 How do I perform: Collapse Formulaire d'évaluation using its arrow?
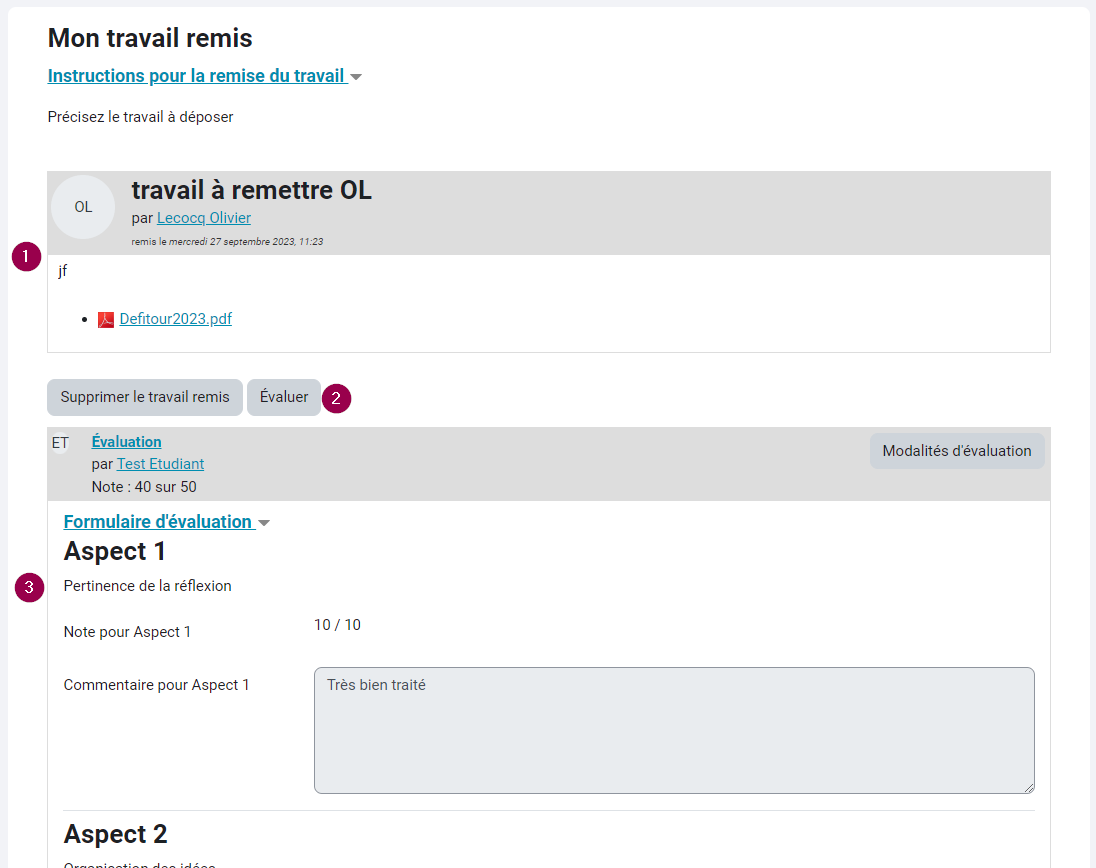pyautogui.click(x=264, y=523)
